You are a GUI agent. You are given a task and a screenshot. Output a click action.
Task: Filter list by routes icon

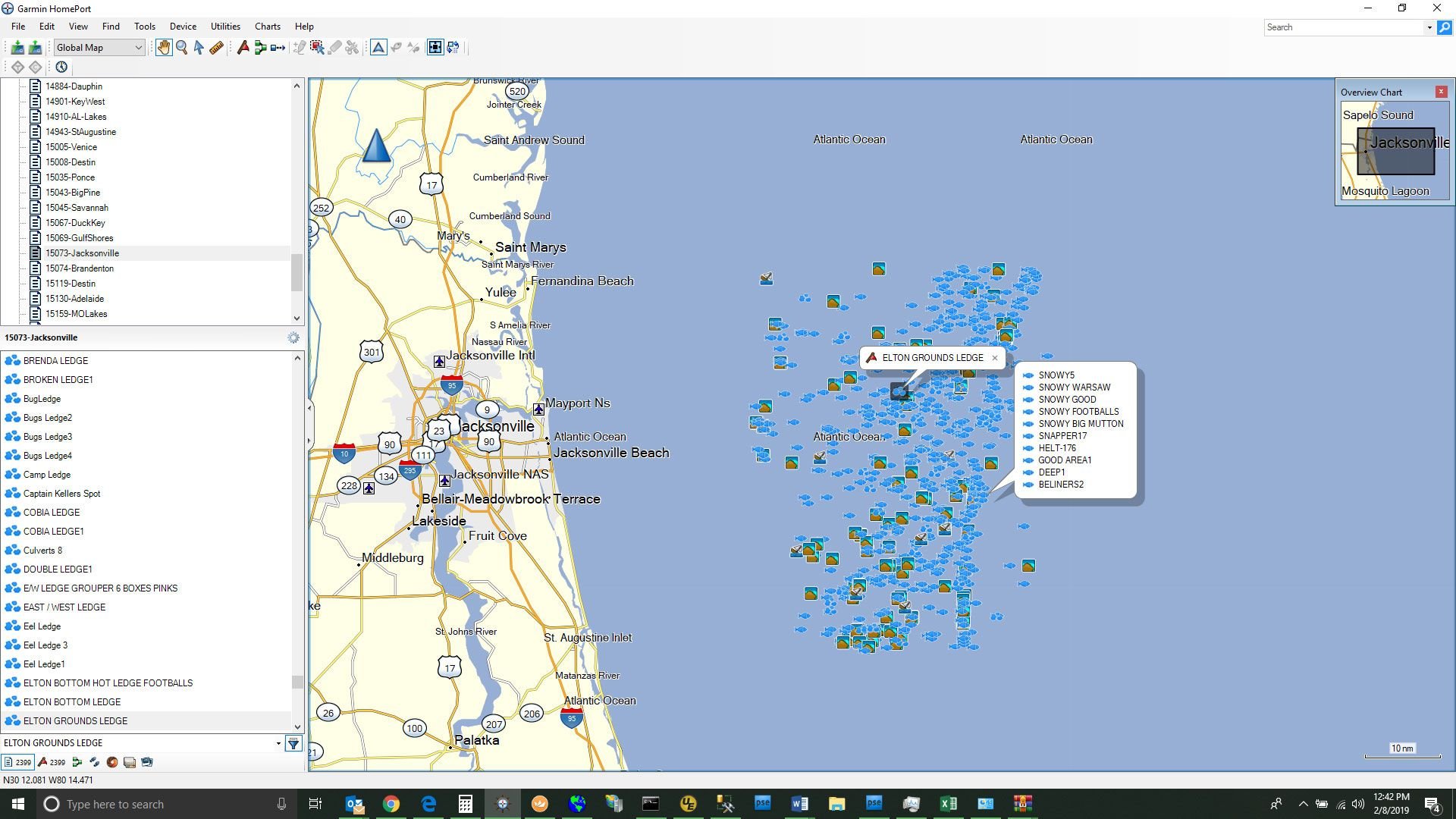(x=77, y=762)
